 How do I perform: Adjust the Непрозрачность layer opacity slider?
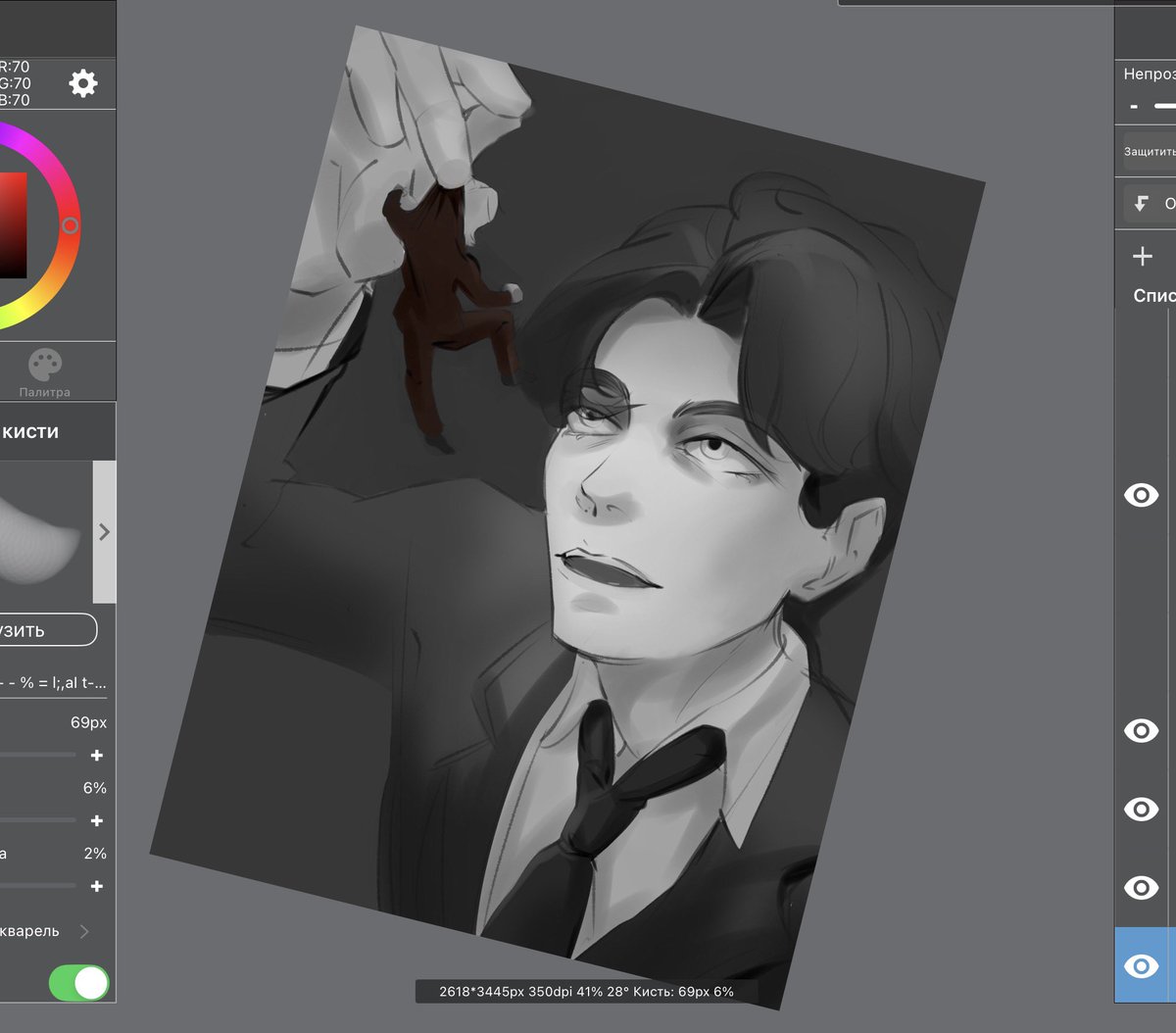(1164, 106)
